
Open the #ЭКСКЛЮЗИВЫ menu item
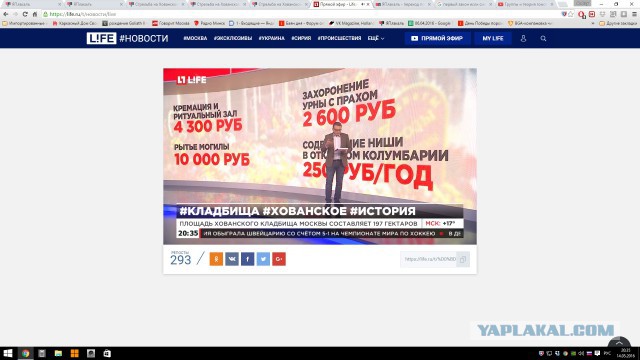(x=233, y=38)
